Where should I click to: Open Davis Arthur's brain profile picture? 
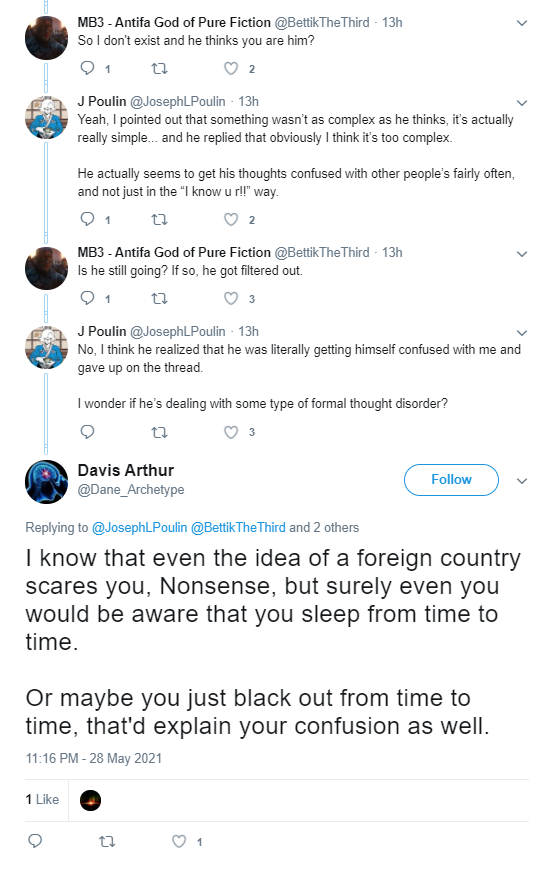pos(47,482)
